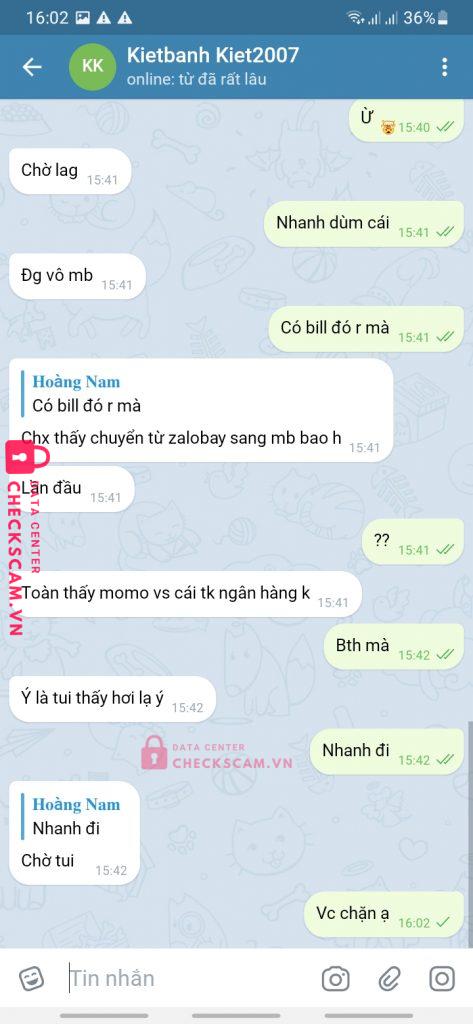Tap the chat scrollbar on the right edge

pyautogui.click(x=469, y=835)
